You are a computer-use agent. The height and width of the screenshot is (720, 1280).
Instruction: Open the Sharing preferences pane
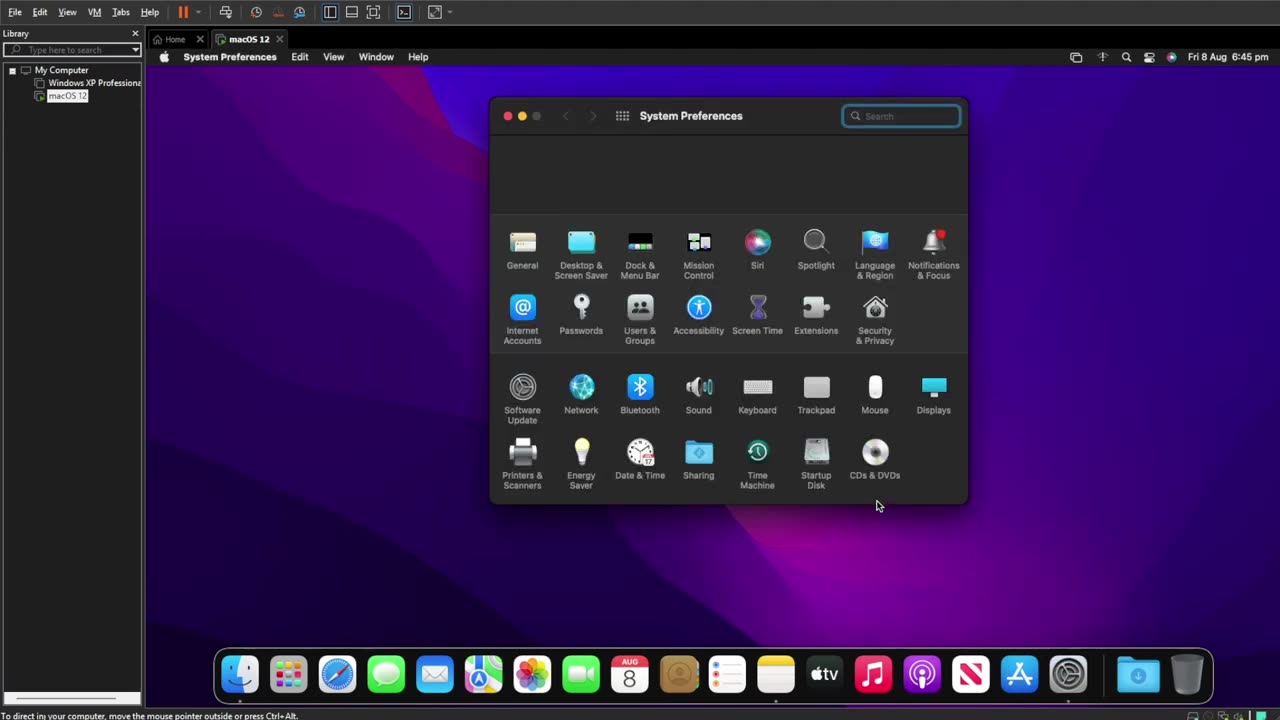click(x=699, y=460)
